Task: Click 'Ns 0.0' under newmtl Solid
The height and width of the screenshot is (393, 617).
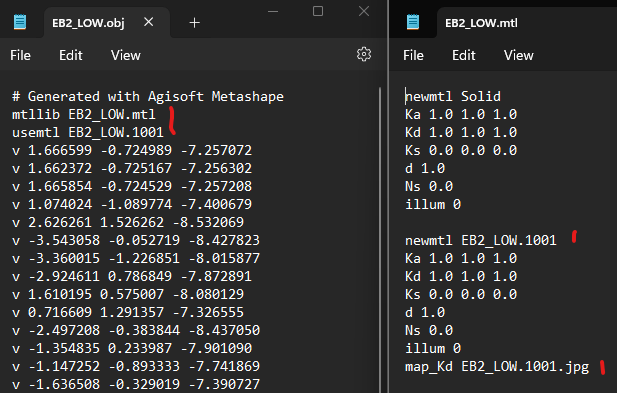Action: 429,186
